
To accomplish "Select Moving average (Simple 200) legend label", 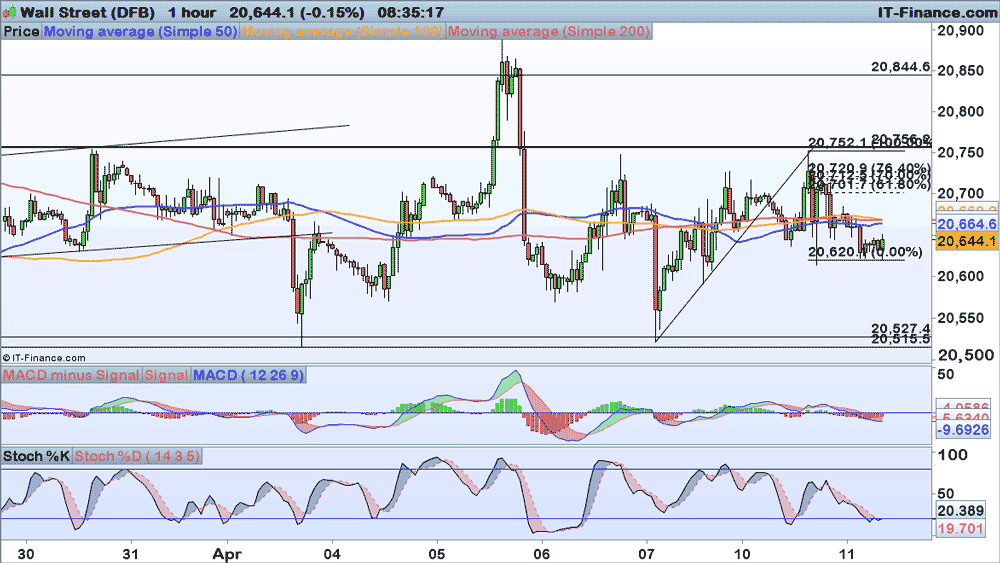I will pyautogui.click(x=549, y=31).
